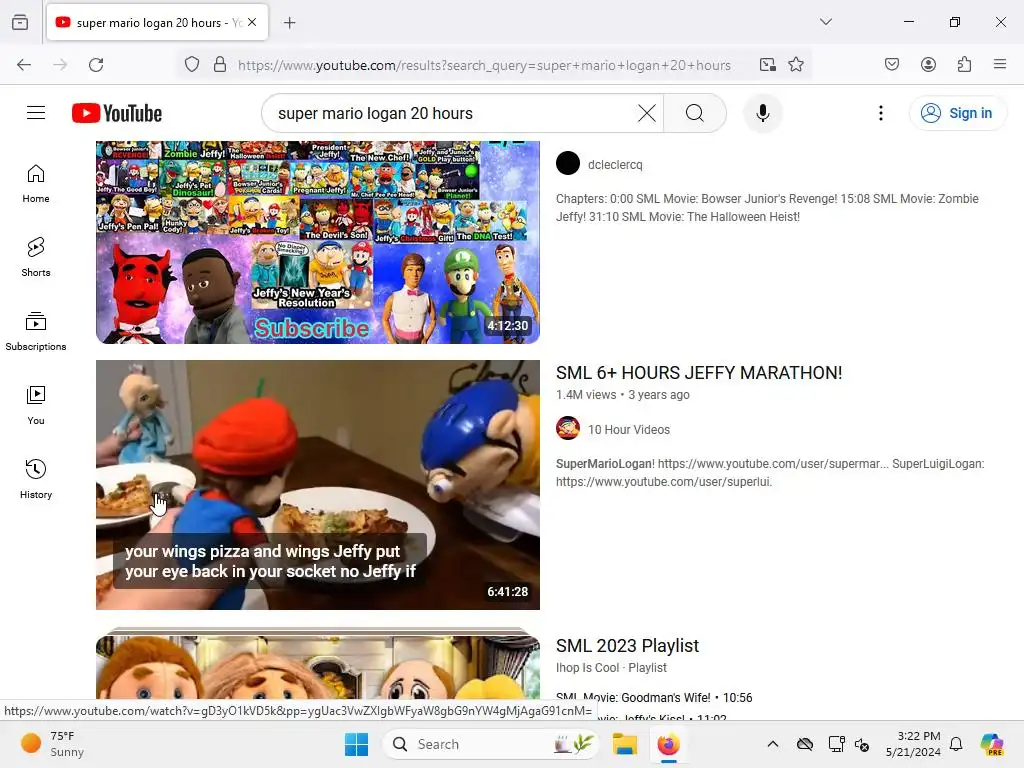Click the SuperMarioLogan description snippet
Image resolution: width=1024 pixels, height=768 pixels.
coord(769,473)
